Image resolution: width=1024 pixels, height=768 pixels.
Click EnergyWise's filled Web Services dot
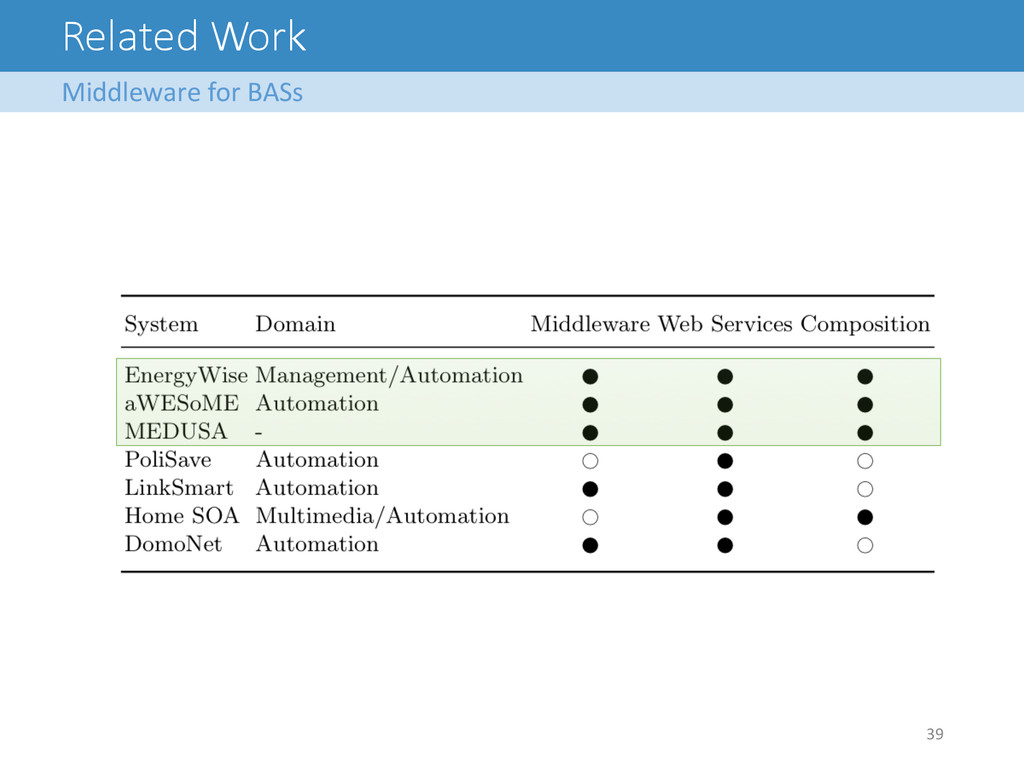(725, 377)
